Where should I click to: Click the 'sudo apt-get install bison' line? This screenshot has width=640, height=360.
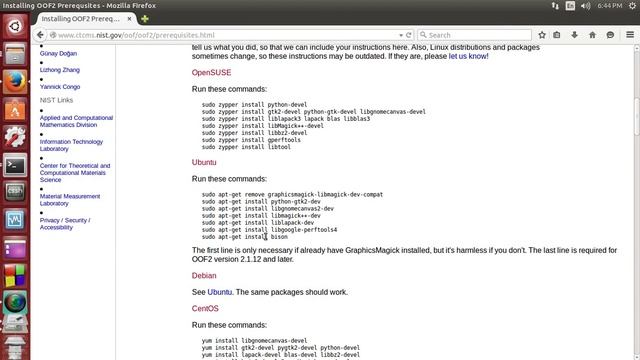tap(245, 237)
